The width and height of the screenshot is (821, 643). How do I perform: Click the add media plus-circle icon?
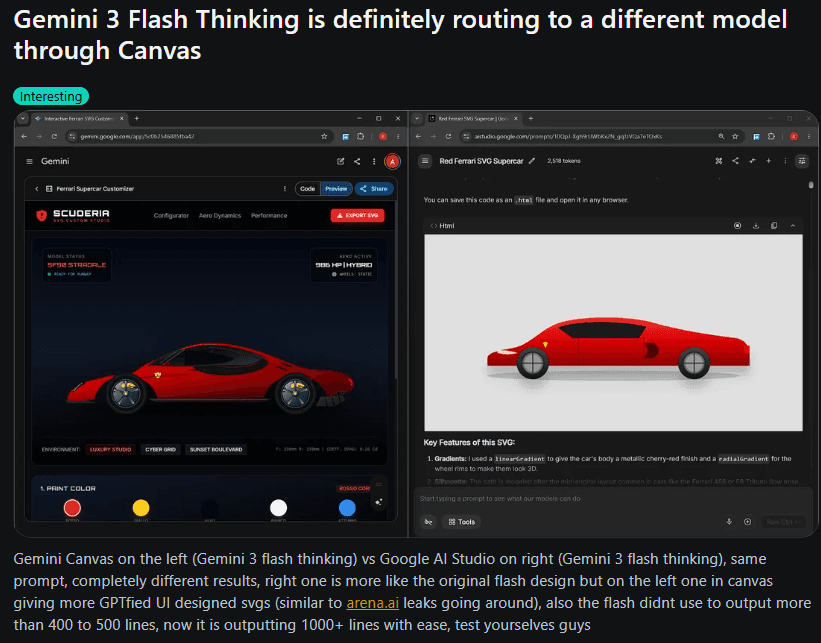pyautogui.click(x=748, y=522)
